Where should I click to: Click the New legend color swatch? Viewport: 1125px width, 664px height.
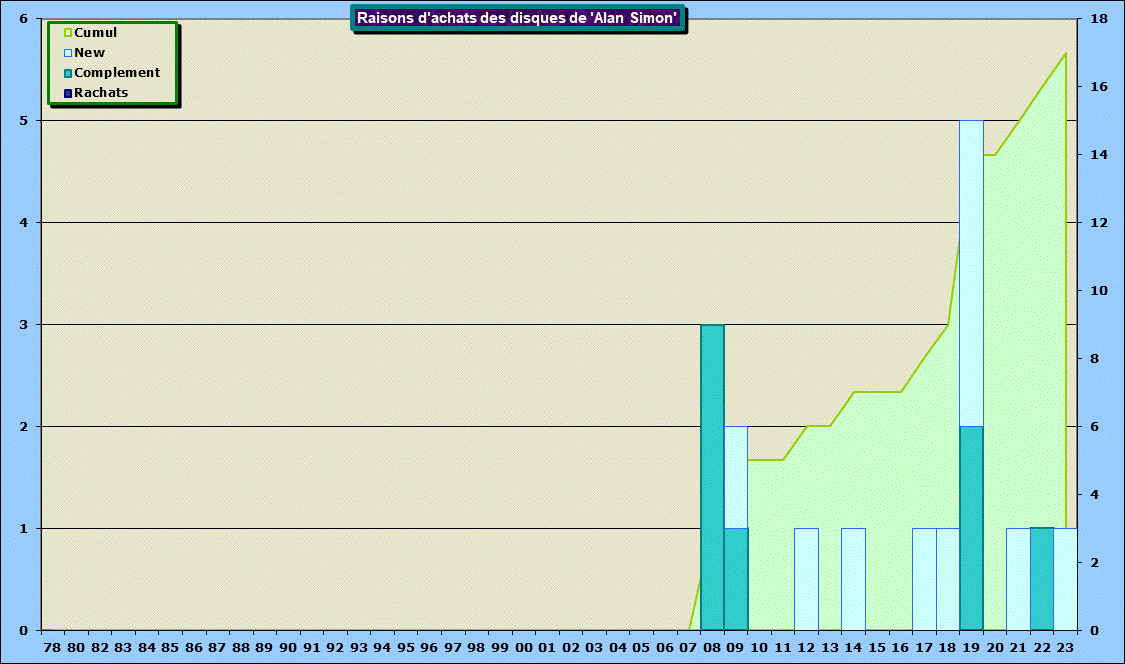point(68,53)
